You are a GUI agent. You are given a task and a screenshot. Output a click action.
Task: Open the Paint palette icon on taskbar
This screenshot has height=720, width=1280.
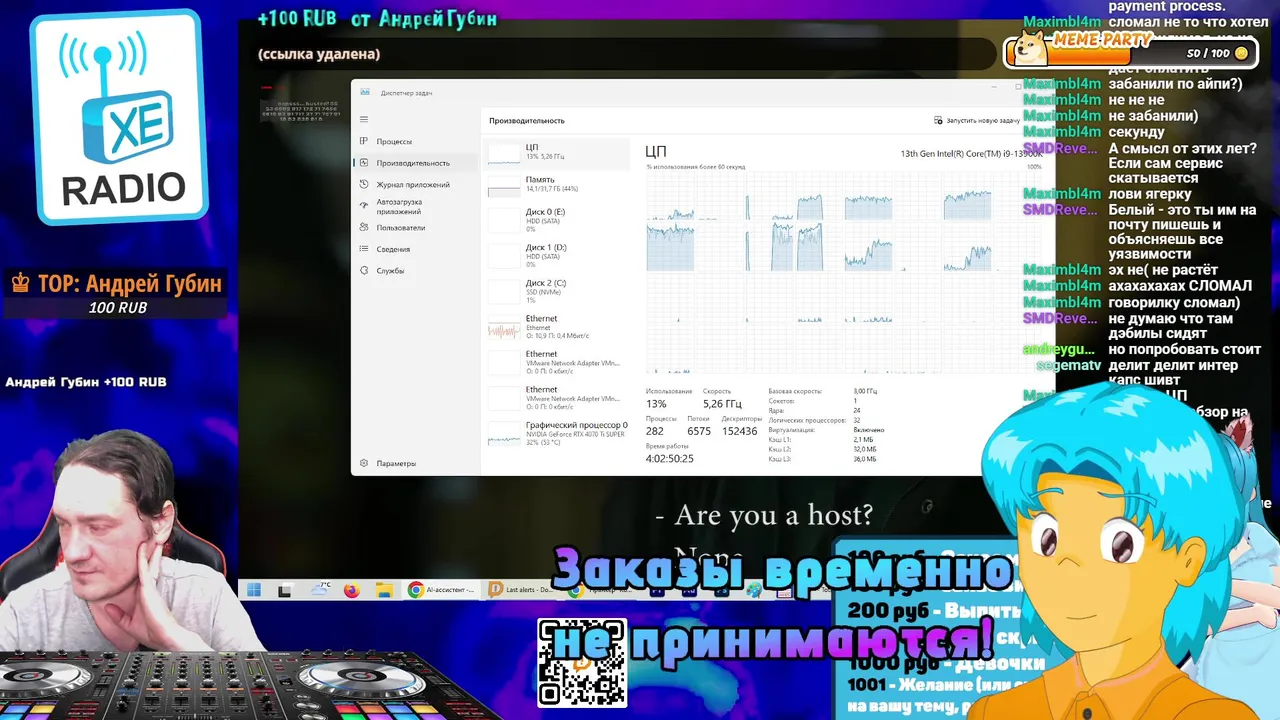754,590
